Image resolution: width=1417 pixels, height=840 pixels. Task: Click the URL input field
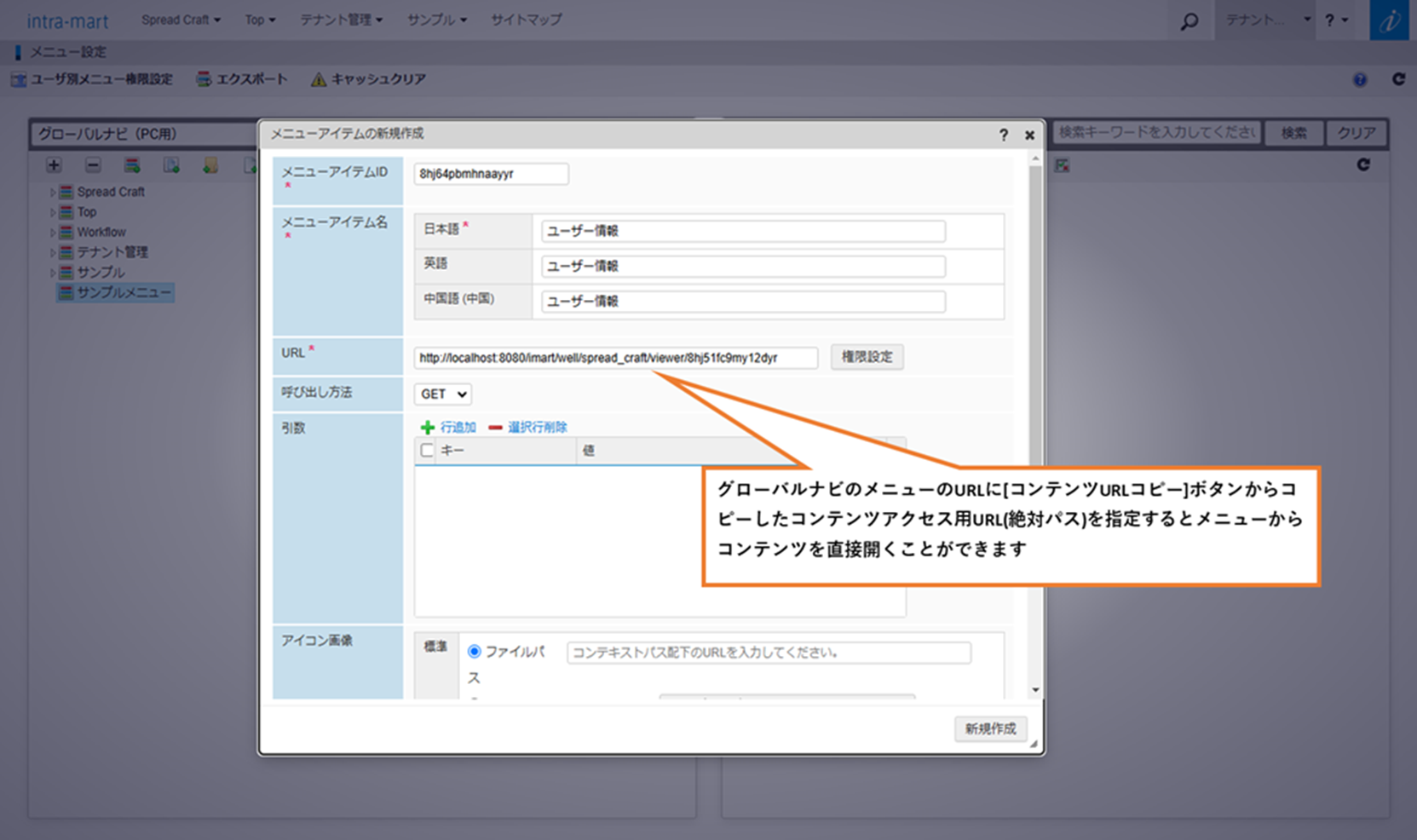[615, 358]
